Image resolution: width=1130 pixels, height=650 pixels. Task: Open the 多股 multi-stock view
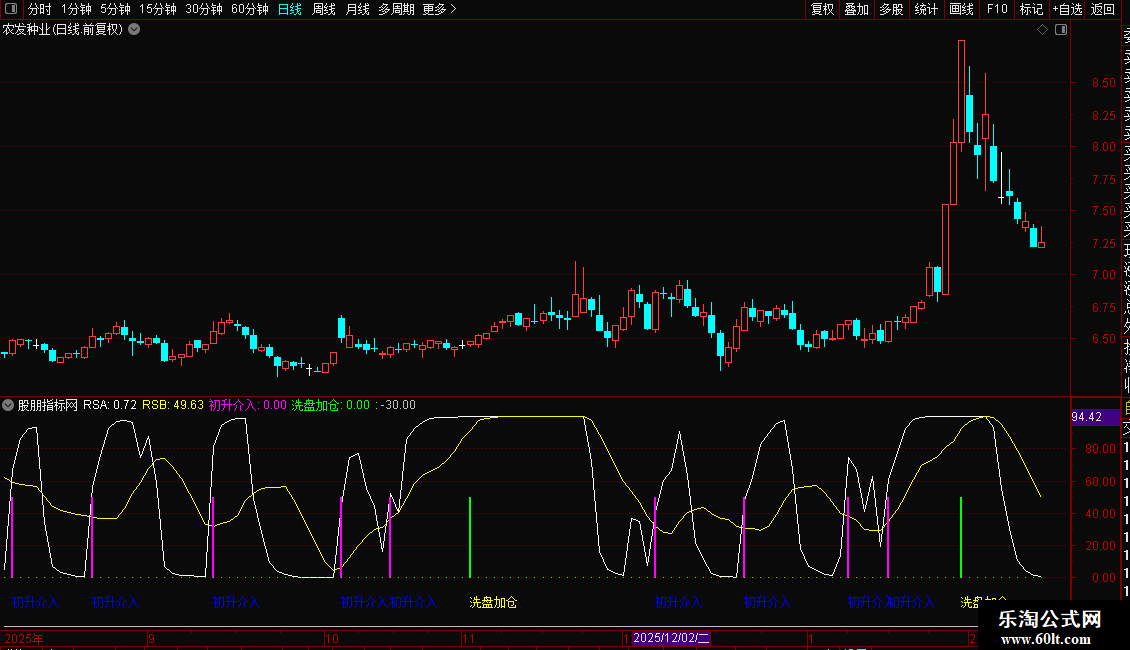click(x=891, y=9)
